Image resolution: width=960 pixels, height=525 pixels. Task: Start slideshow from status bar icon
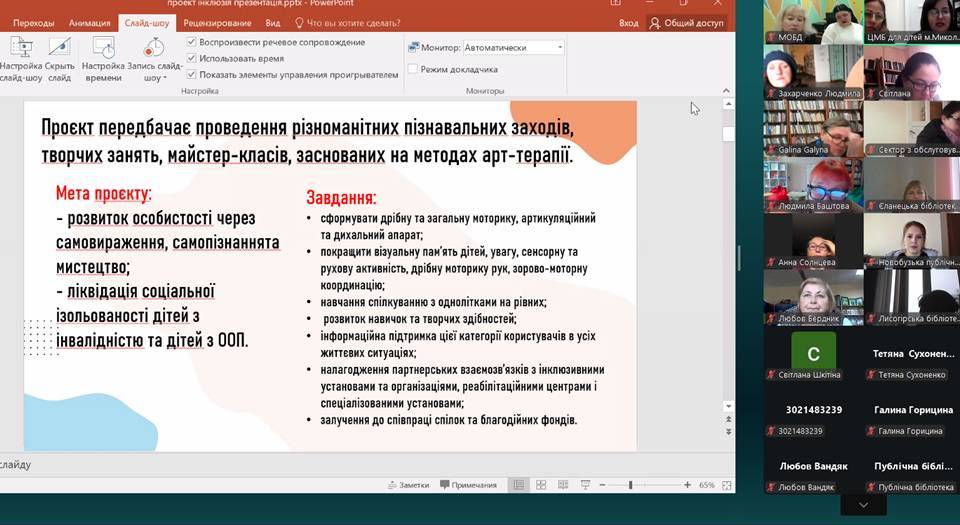click(x=585, y=485)
